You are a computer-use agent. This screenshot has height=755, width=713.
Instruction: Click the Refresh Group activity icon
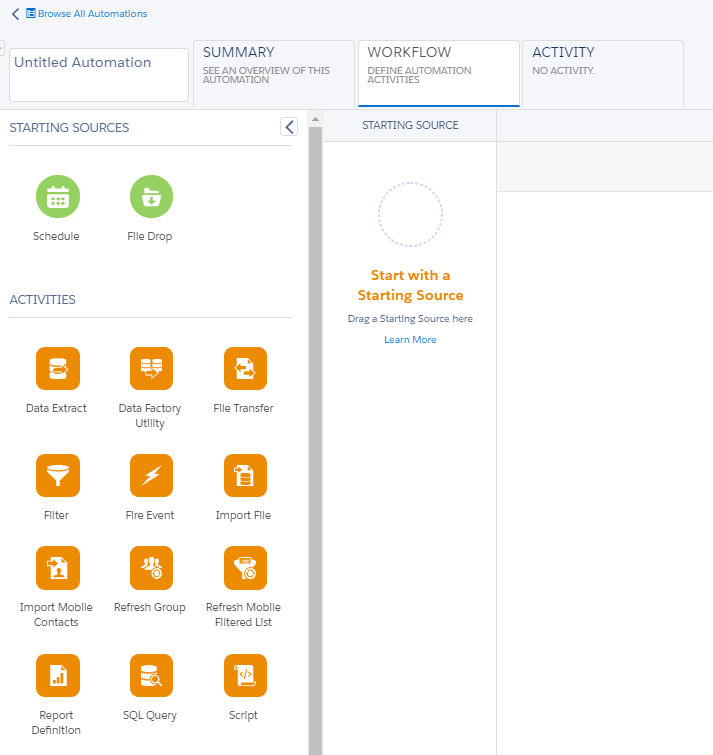[151, 568]
